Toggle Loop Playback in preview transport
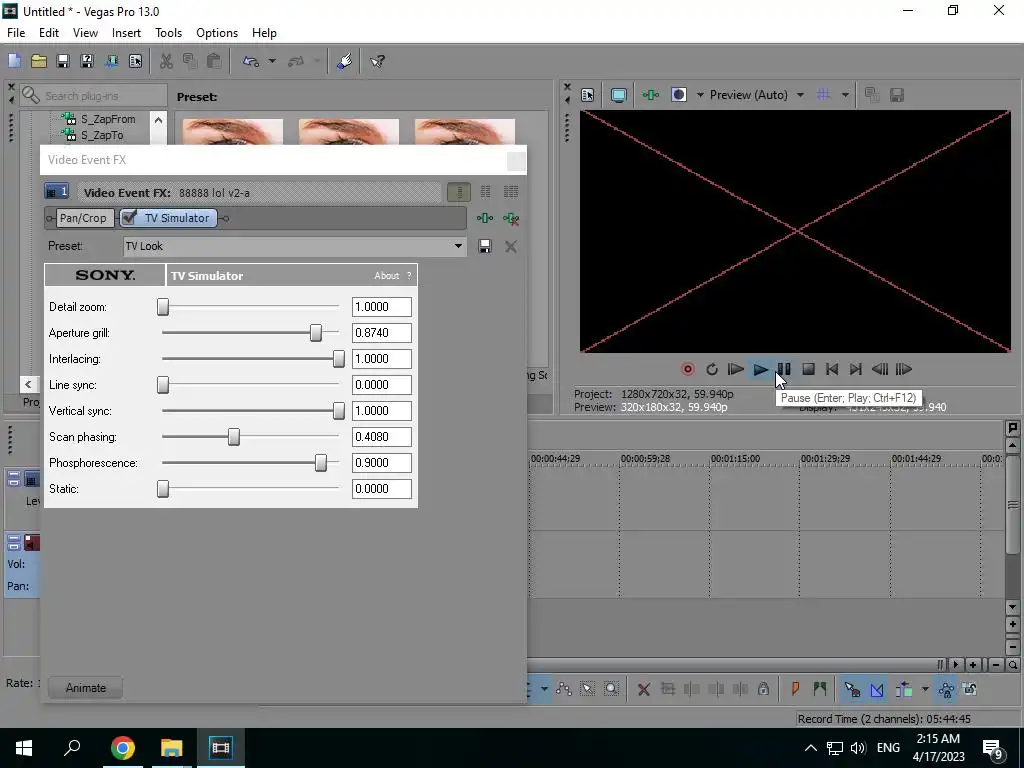 point(712,370)
